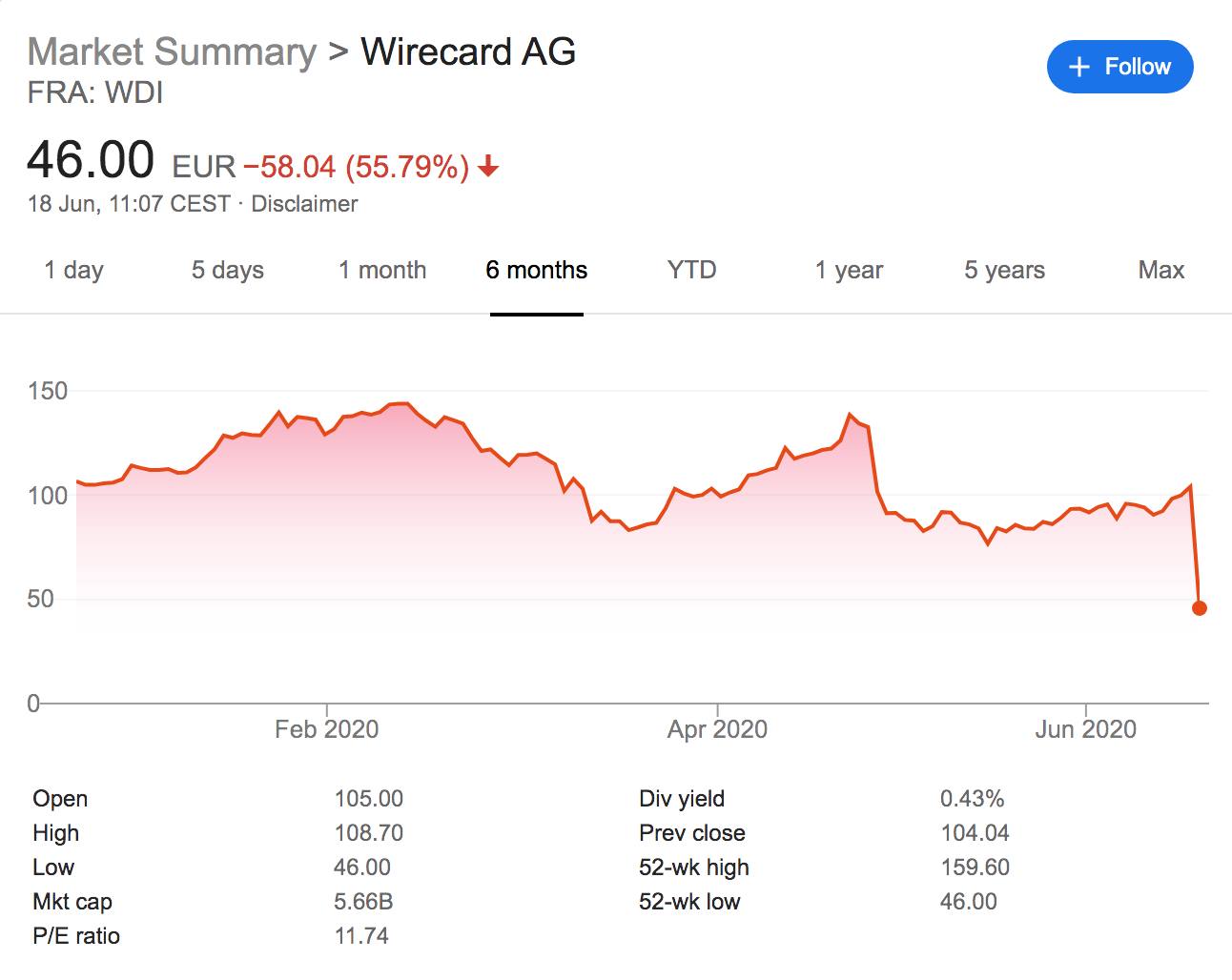Open the Disclaimer link
Screen dimensions: 1232x980
(303, 204)
